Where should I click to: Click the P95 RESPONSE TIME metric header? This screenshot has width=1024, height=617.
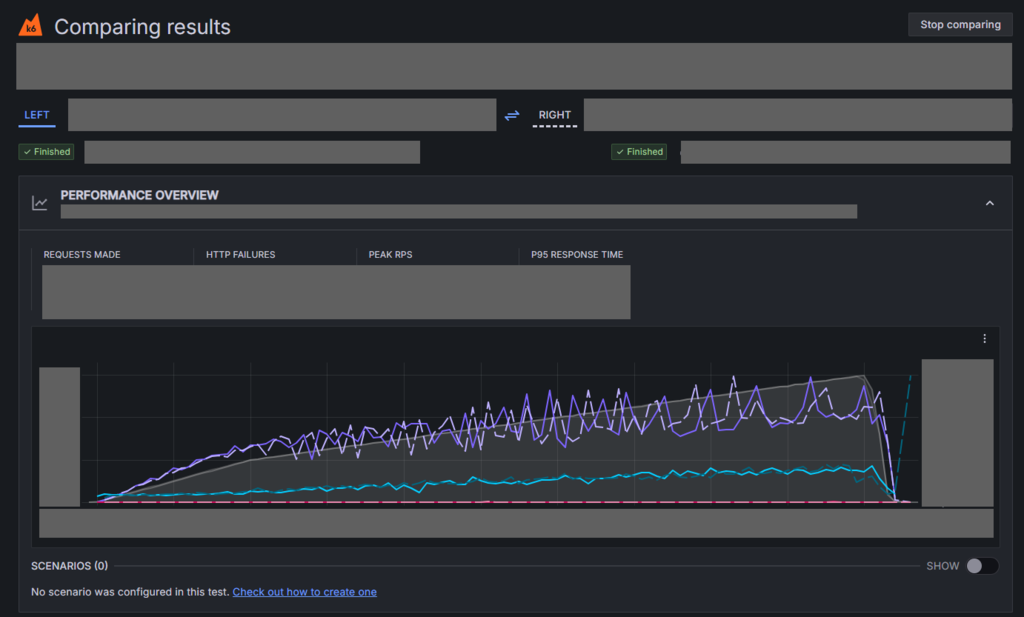pyautogui.click(x=577, y=255)
